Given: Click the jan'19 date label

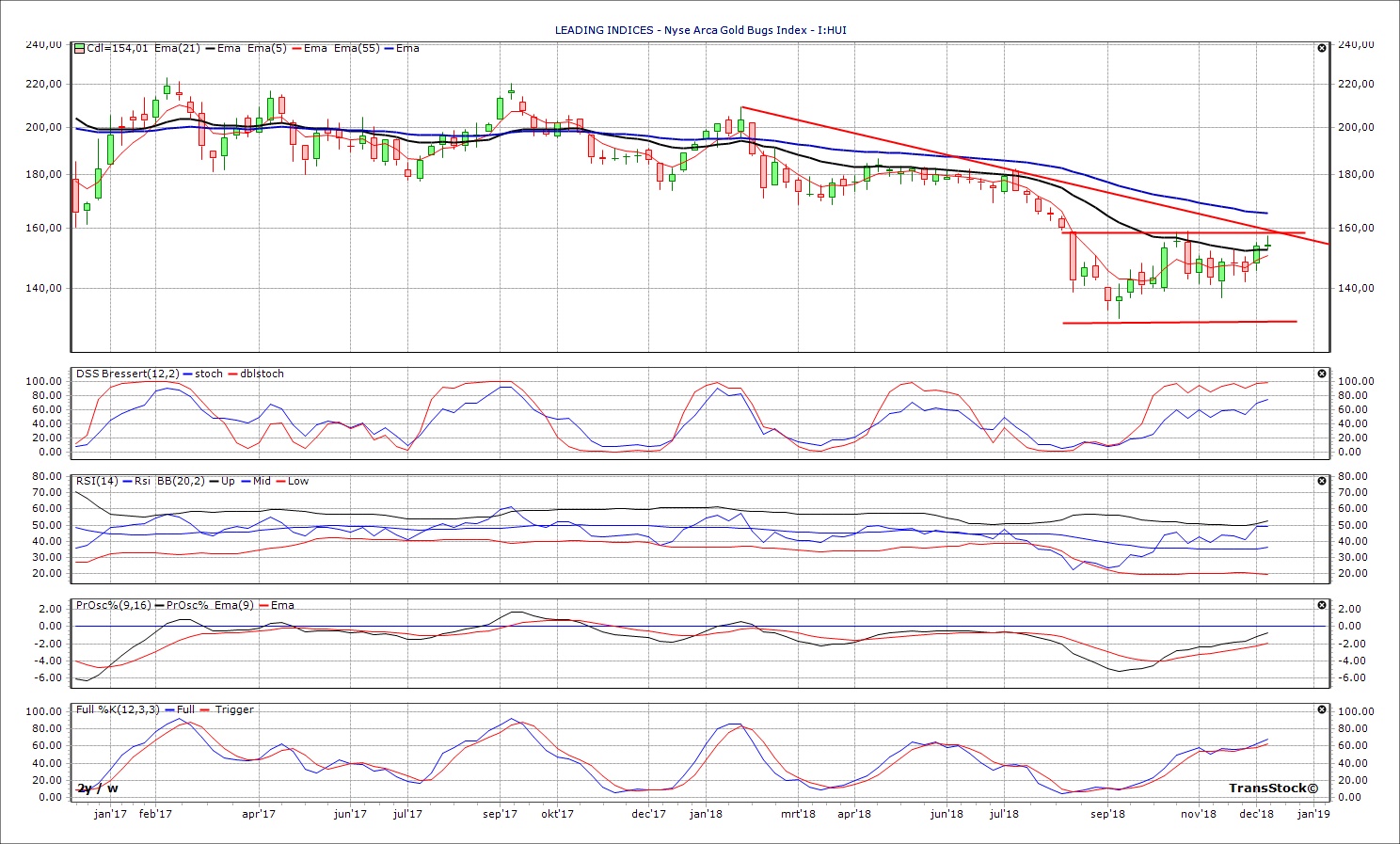Looking at the screenshot, I should click(1313, 814).
